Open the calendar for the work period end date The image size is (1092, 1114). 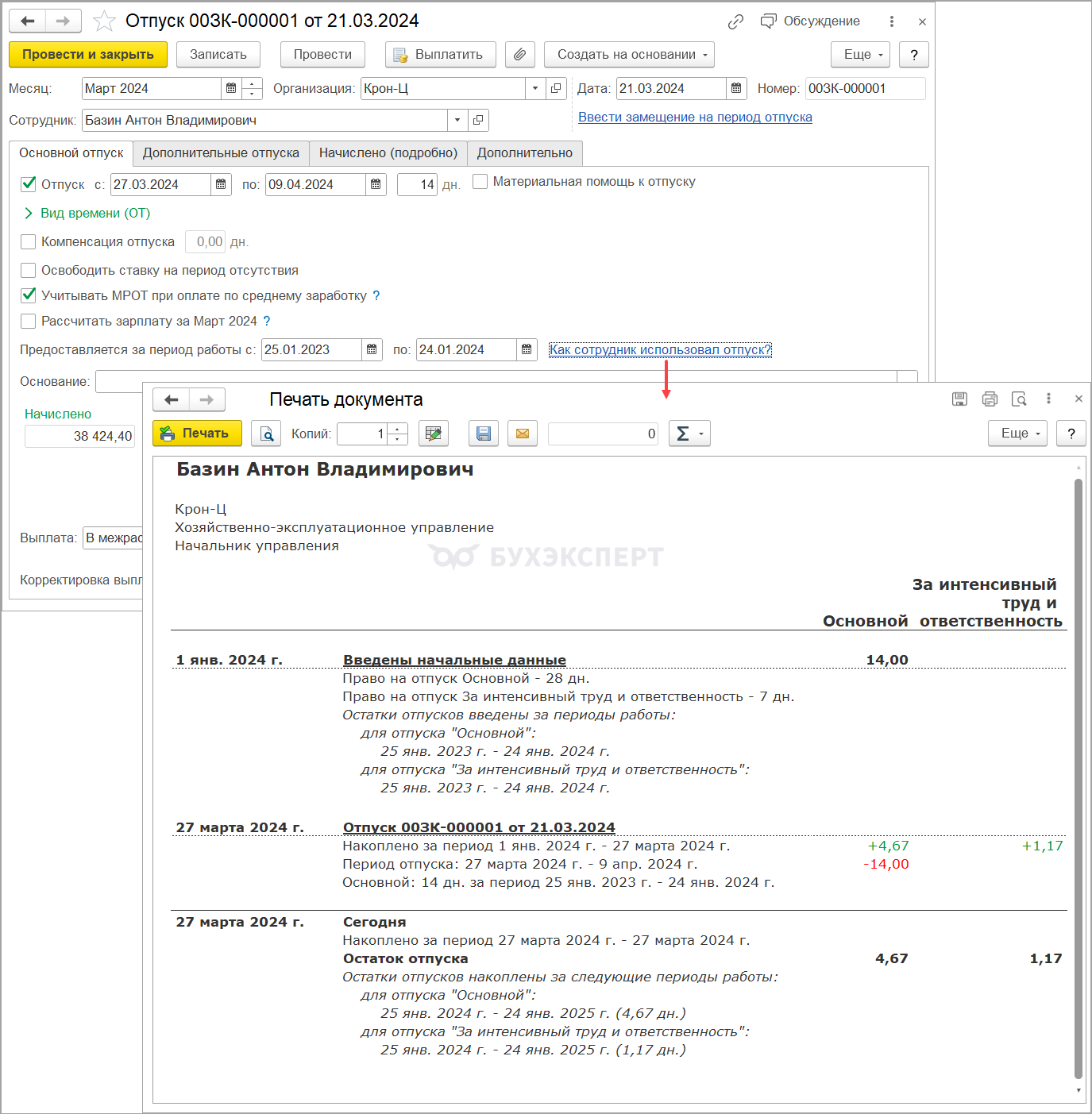pyautogui.click(x=527, y=350)
